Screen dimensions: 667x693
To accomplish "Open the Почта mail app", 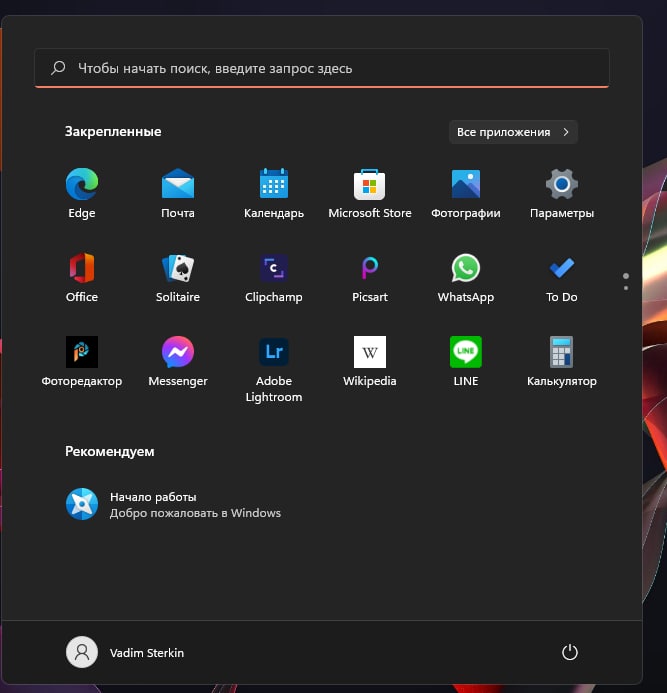I will point(178,193).
